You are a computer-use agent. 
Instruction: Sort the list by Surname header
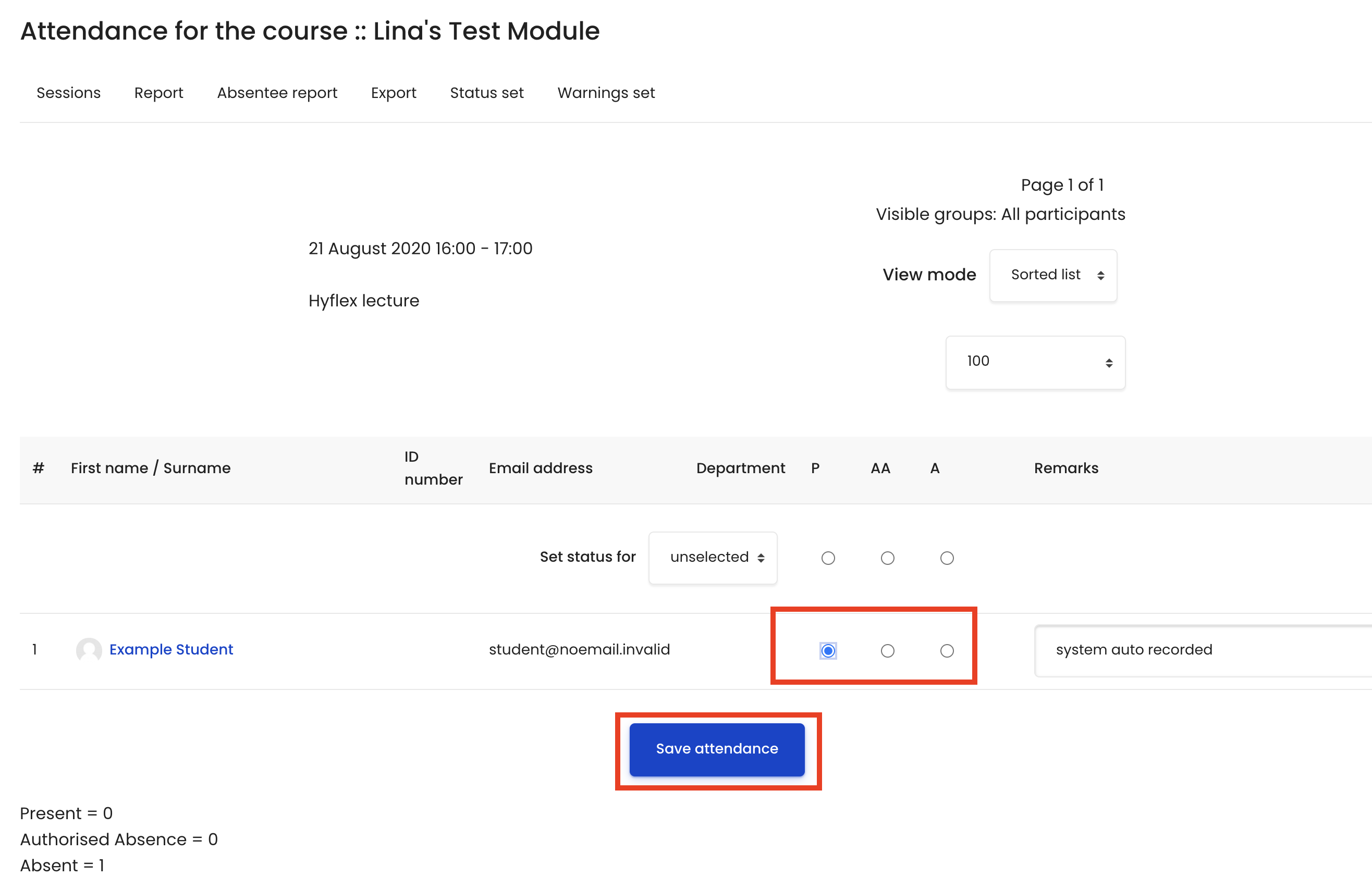[197, 468]
